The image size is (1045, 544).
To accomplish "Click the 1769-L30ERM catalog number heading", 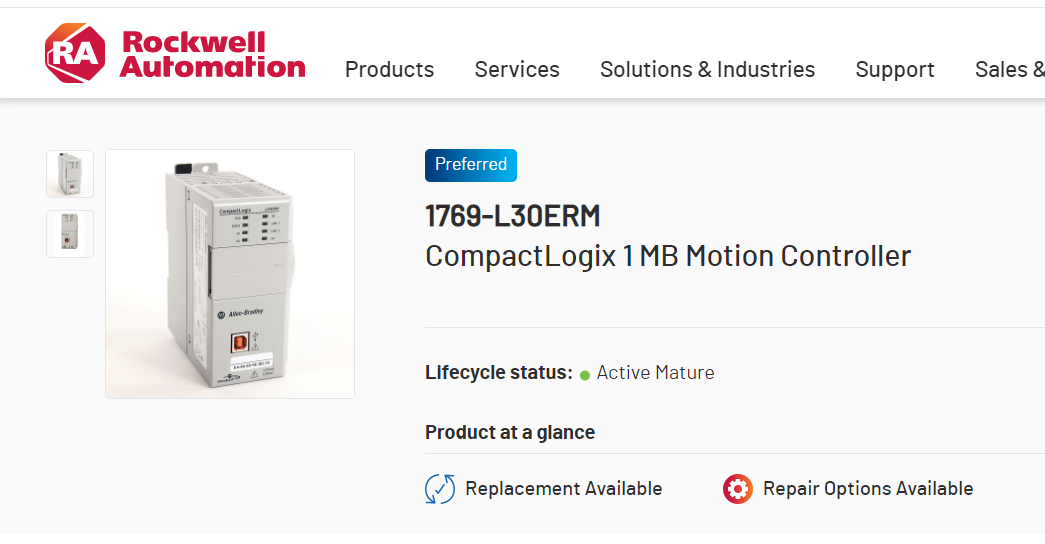I will click(513, 216).
